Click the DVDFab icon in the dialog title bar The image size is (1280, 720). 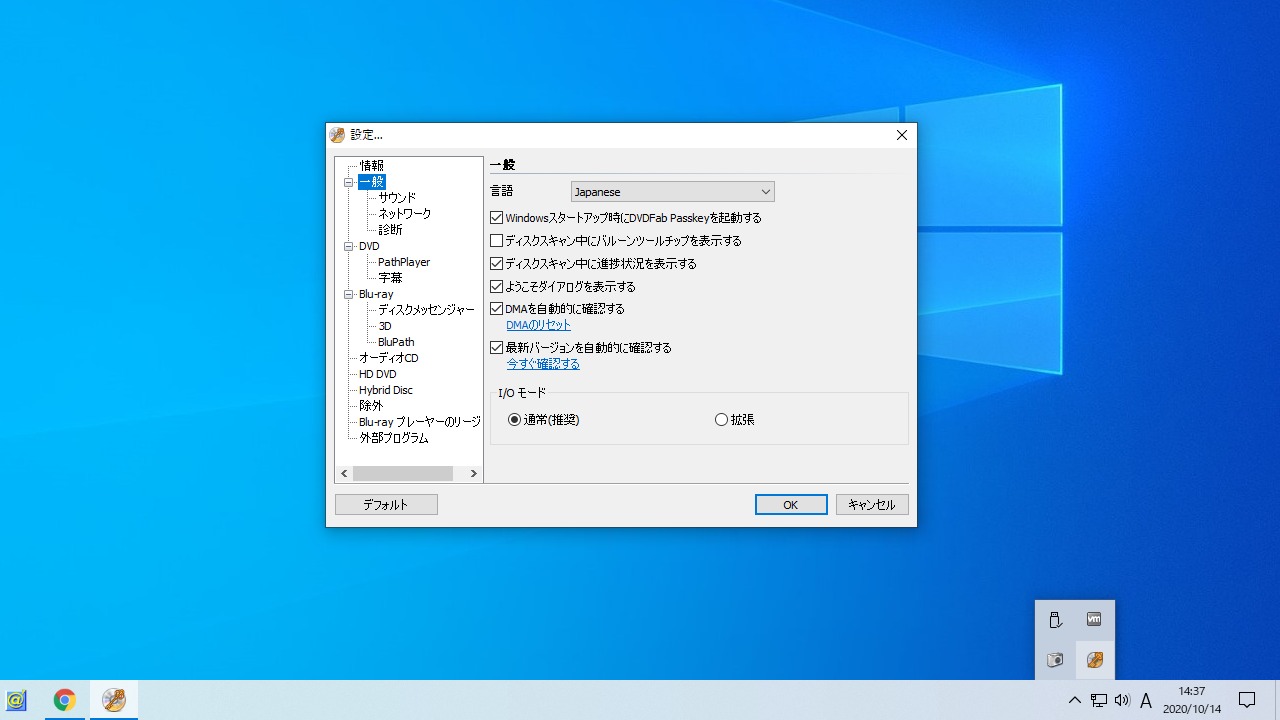tap(338, 135)
